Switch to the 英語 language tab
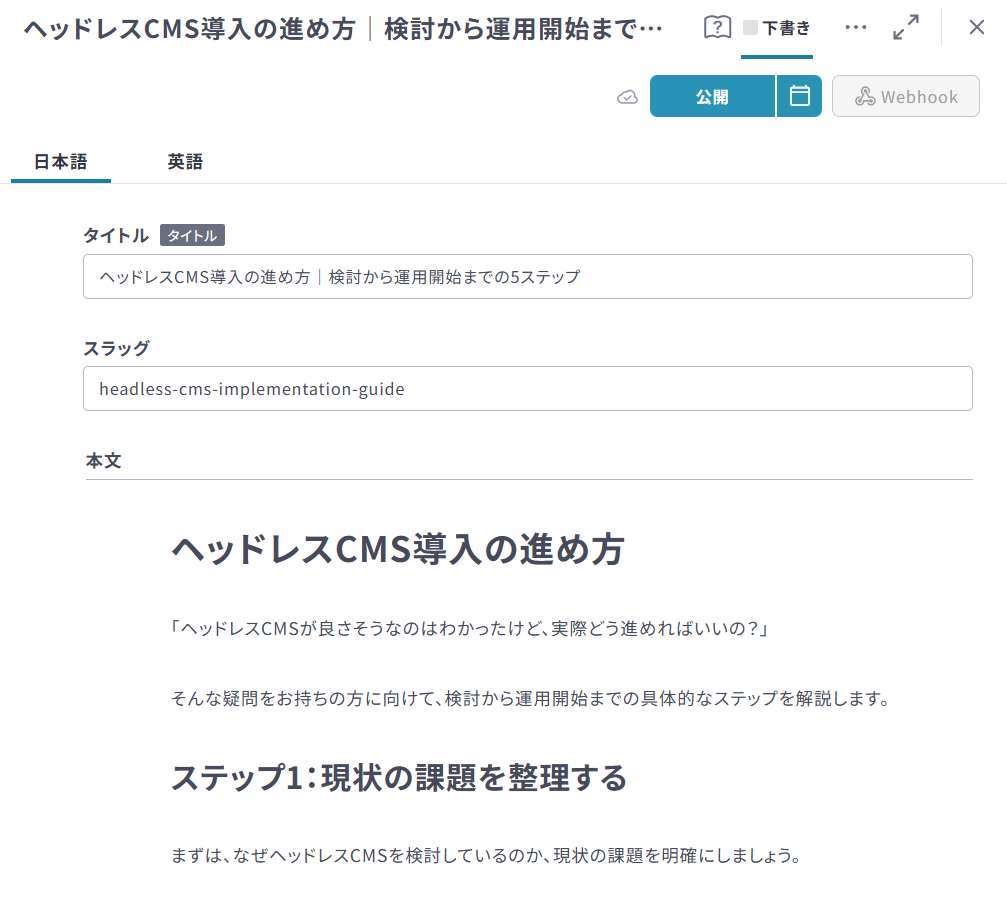Image resolution: width=1007 pixels, height=898 pixels. tap(185, 162)
